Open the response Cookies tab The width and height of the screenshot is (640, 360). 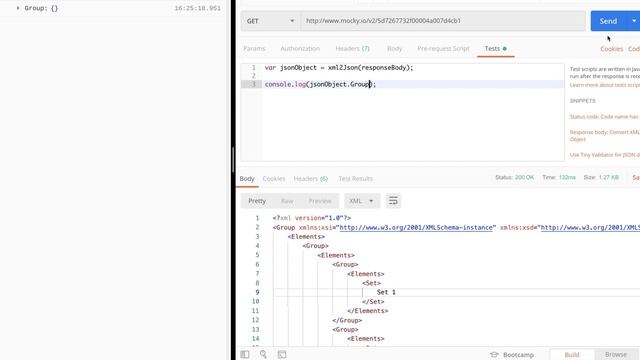273,179
